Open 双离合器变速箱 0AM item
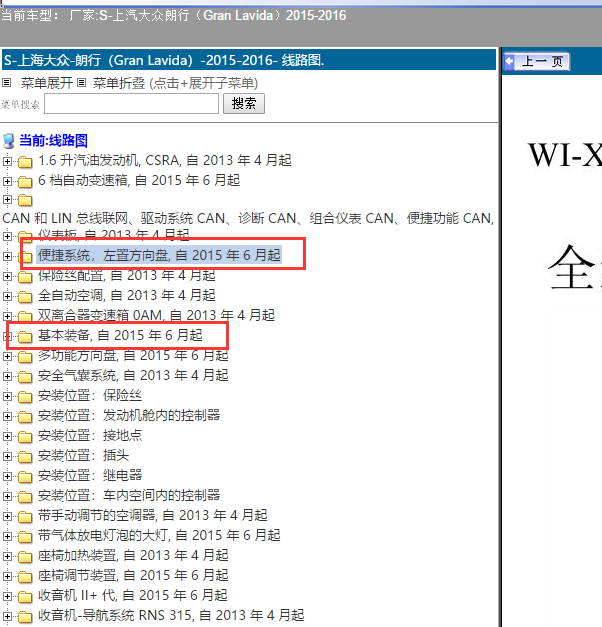 (x=156, y=315)
